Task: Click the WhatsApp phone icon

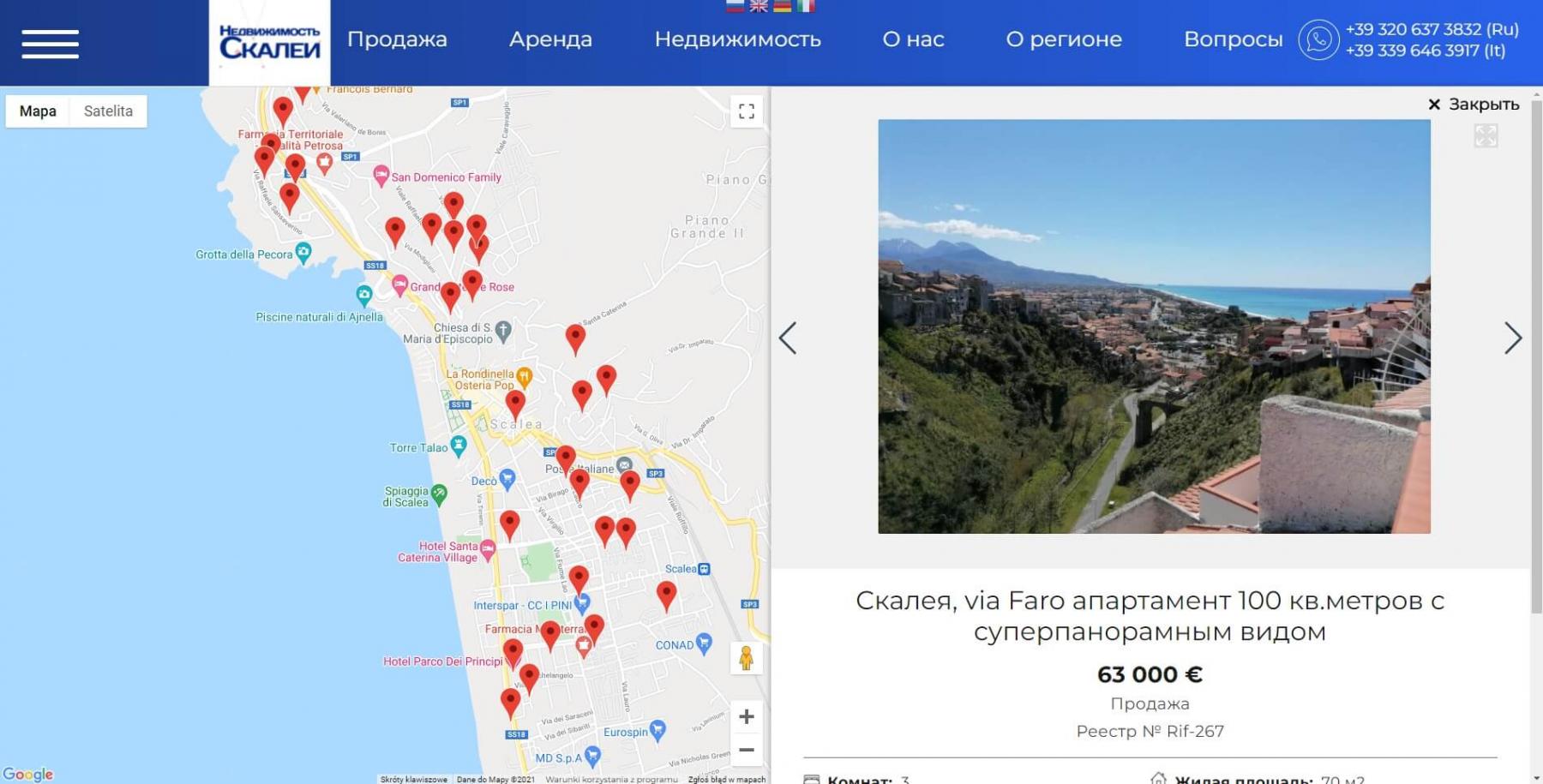Action: [1318, 39]
